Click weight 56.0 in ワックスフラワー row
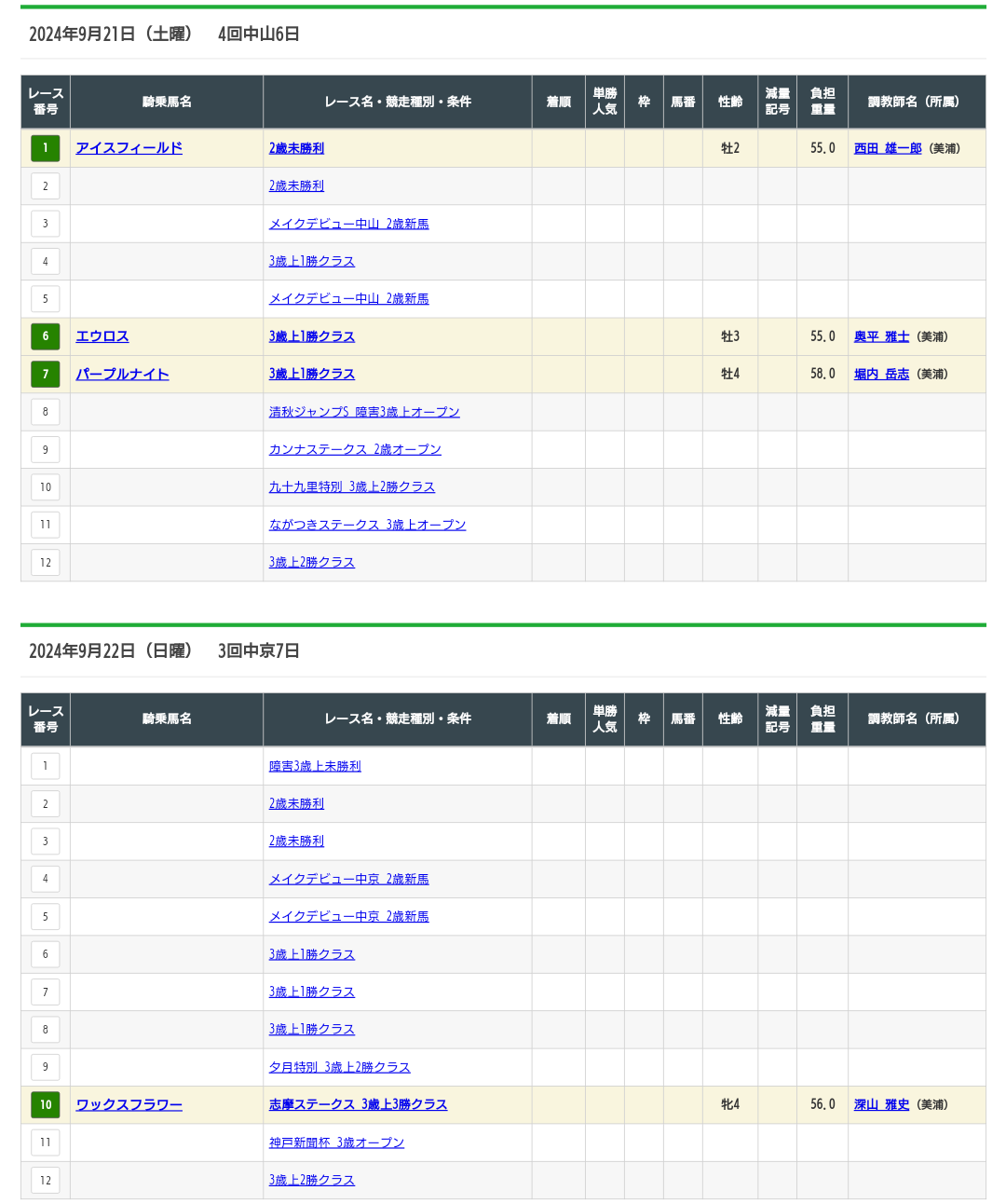Viewport: 1006px width, 1204px height. coord(822,1104)
